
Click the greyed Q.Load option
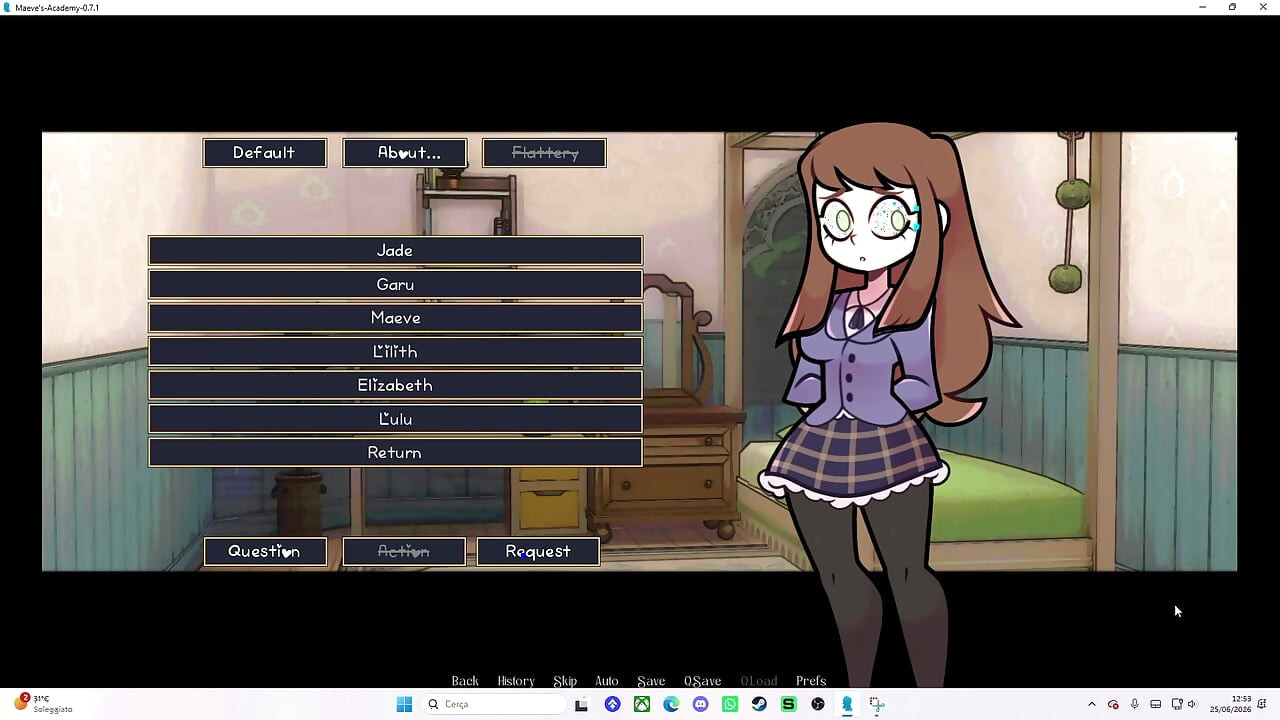[759, 681]
